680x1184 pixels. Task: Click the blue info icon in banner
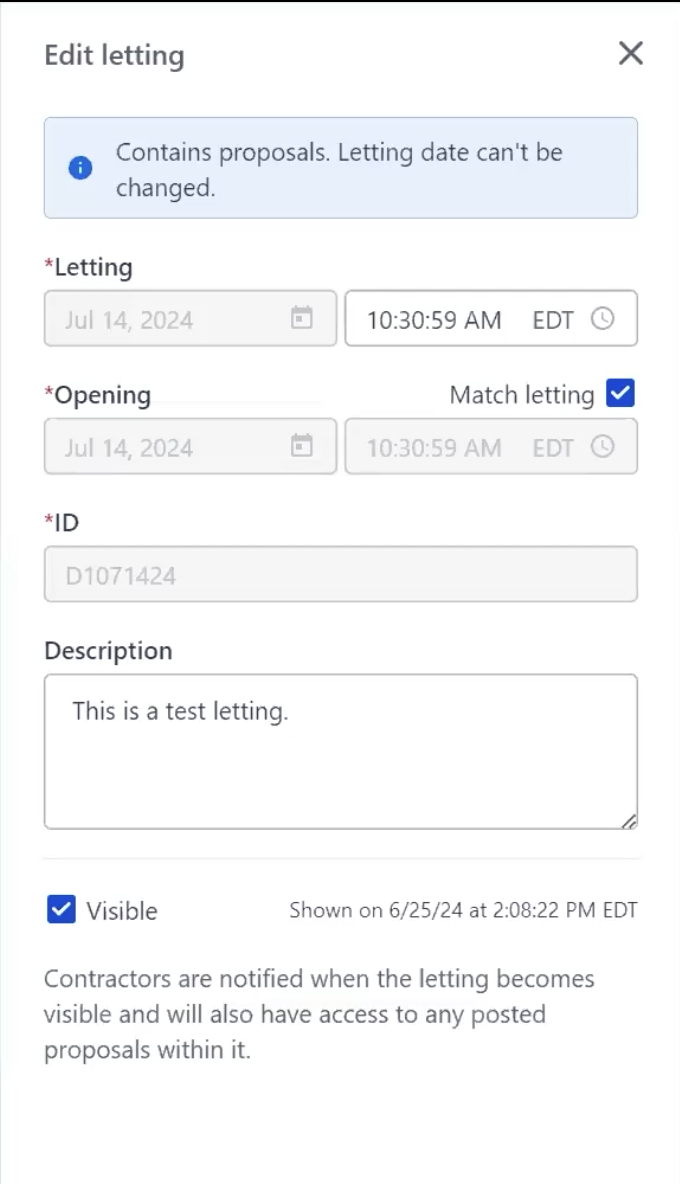pos(80,168)
